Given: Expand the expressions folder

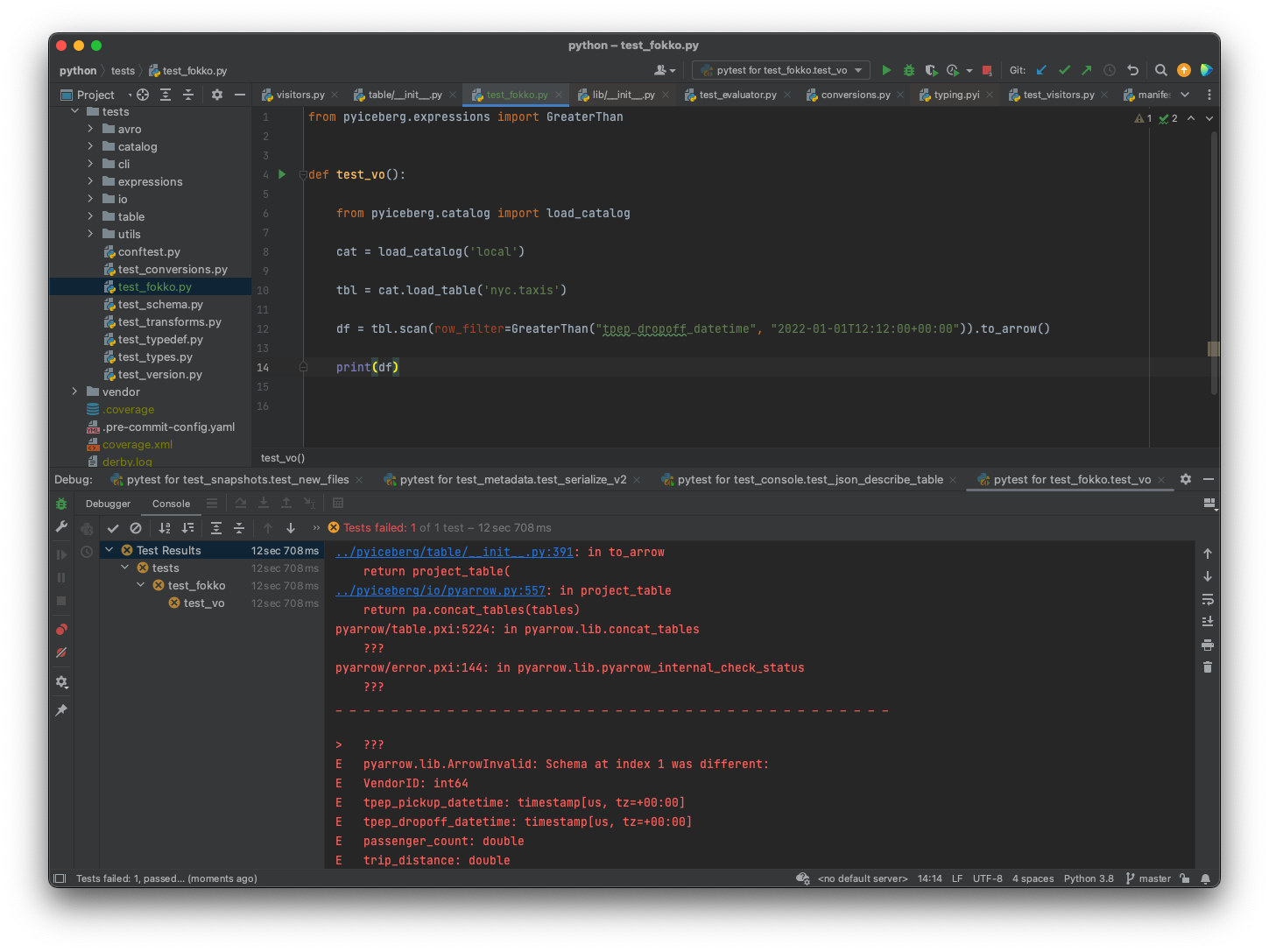Looking at the screenshot, I should pos(90,181).
